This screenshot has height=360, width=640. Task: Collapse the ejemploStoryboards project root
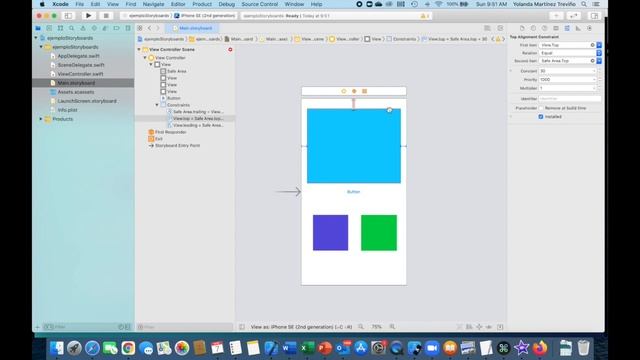click(36, 38)
